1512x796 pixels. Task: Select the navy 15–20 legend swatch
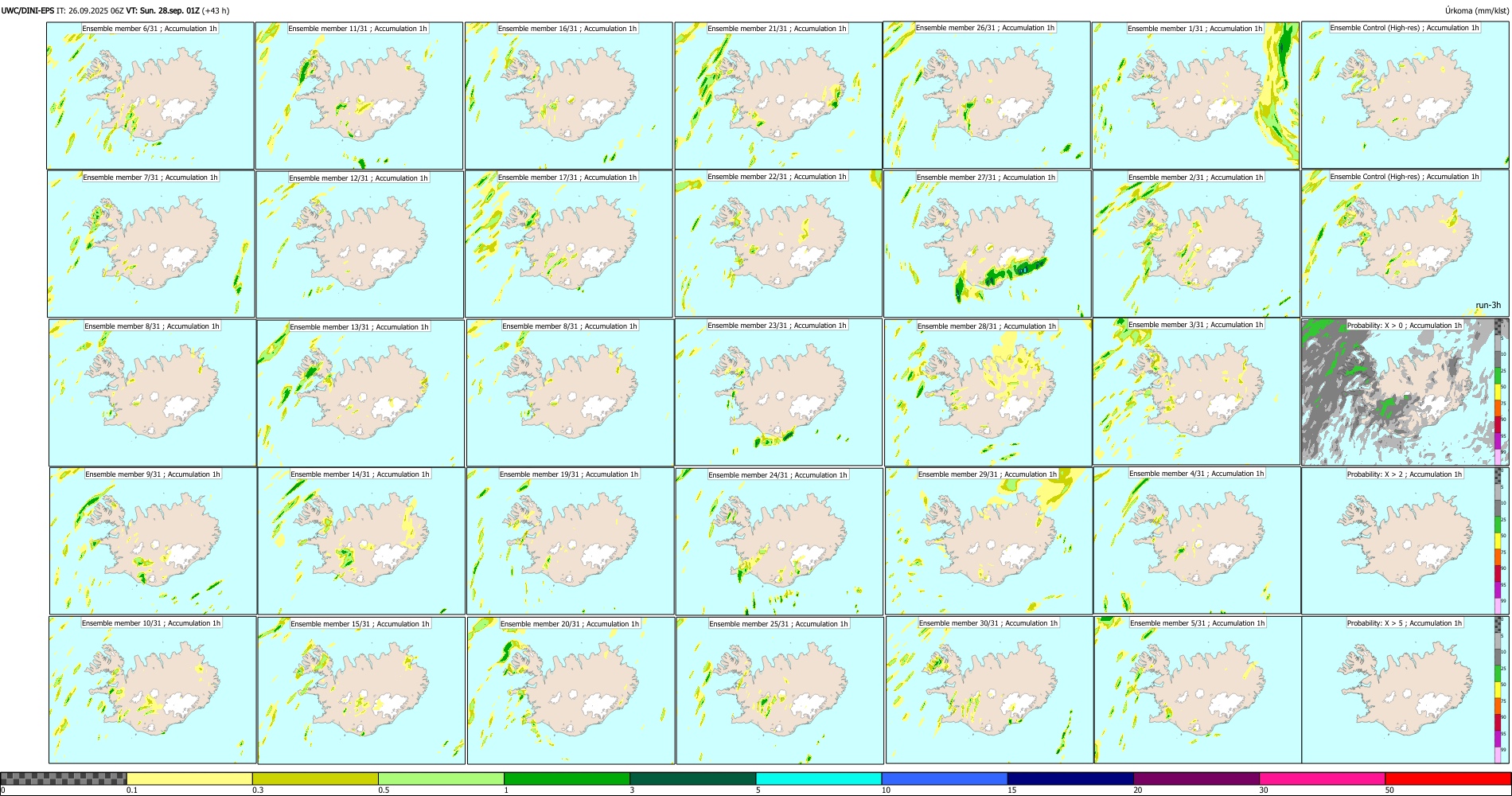(x=1070, y=778)
